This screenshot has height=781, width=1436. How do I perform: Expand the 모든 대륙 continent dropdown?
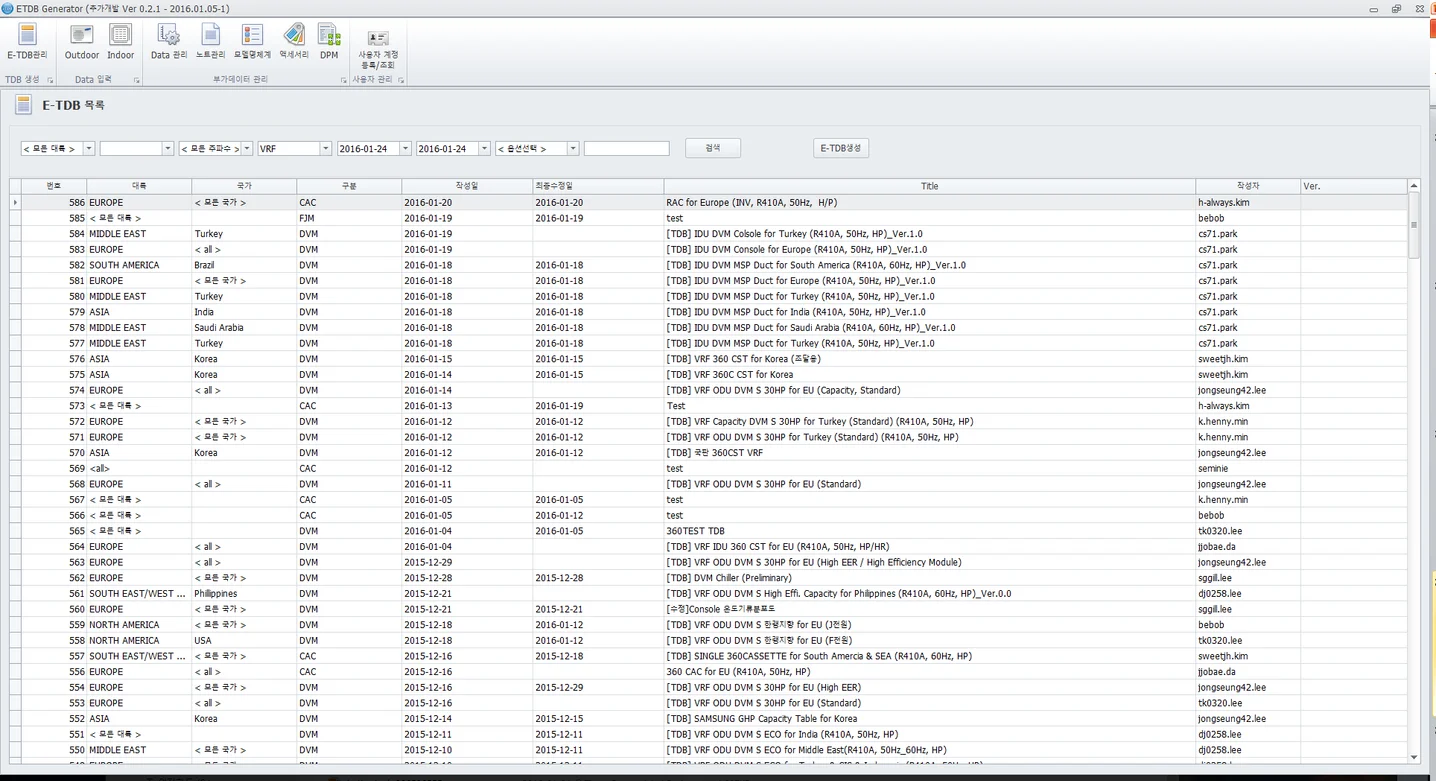coord(88,148)
